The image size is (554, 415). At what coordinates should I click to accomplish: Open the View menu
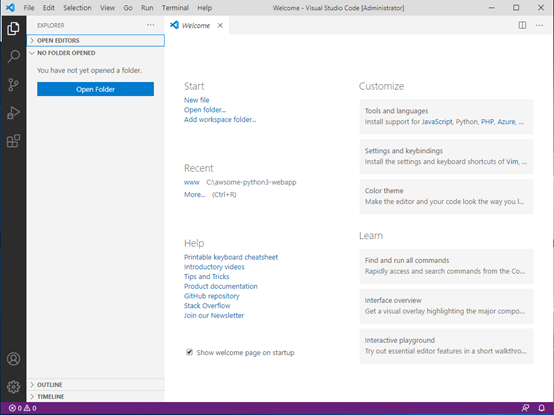click(x=107, y=8)
